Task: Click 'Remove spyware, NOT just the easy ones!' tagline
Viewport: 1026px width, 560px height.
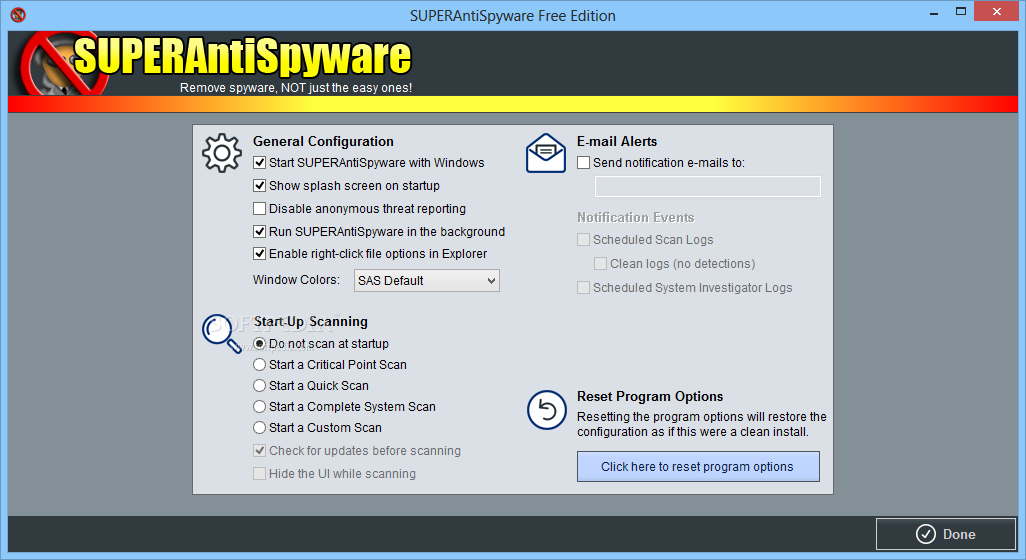Action: (296, 88)
